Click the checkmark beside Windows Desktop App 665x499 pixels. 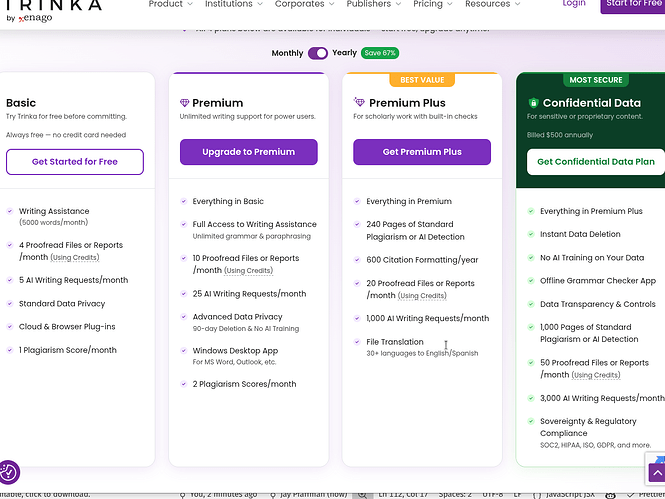184,351
